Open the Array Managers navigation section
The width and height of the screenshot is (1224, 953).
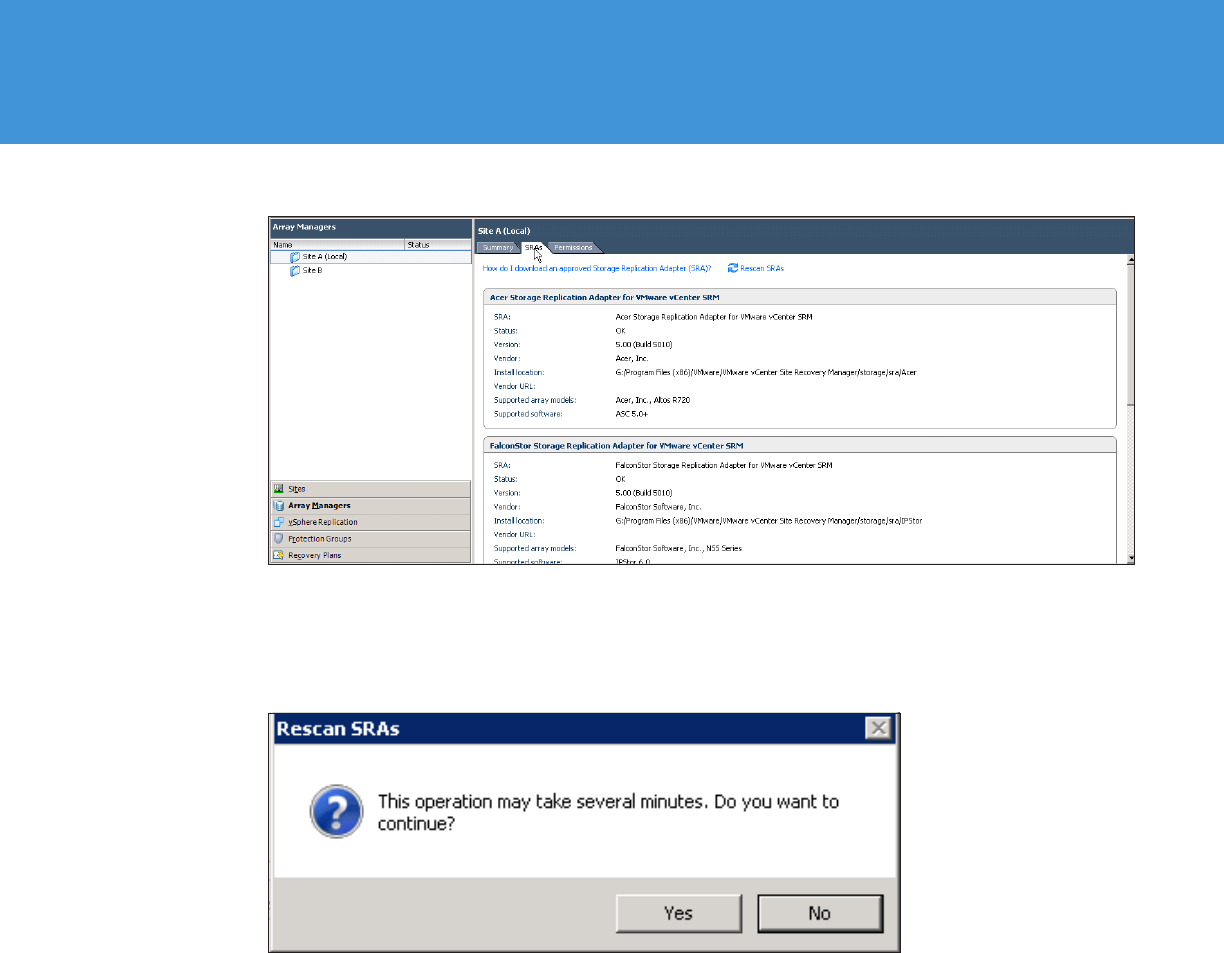click(x=370, y=505)
